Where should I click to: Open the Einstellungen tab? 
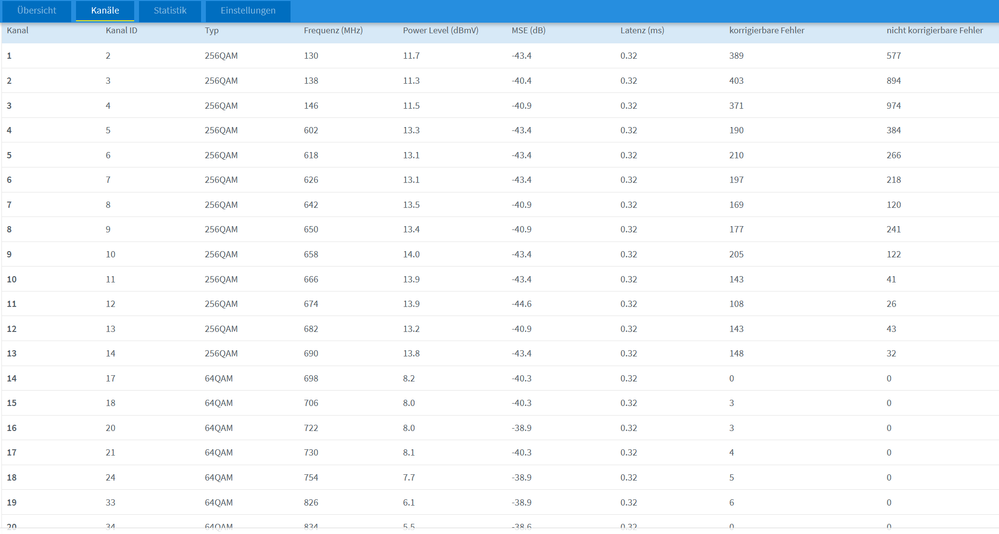248,11
